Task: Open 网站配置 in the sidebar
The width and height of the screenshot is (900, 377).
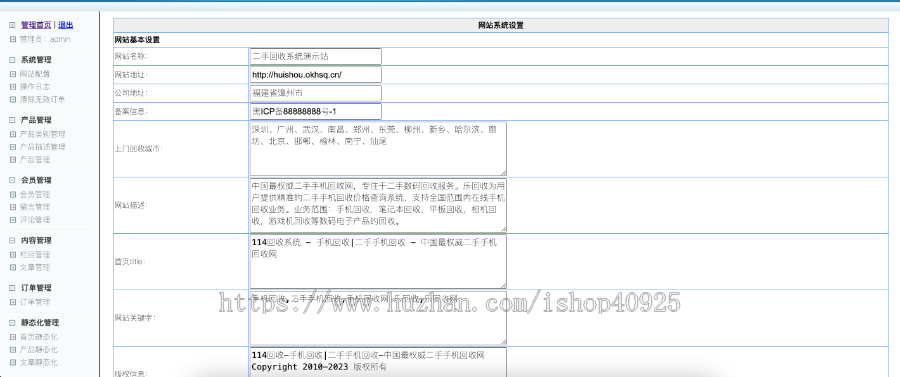Action: point(35,74)
